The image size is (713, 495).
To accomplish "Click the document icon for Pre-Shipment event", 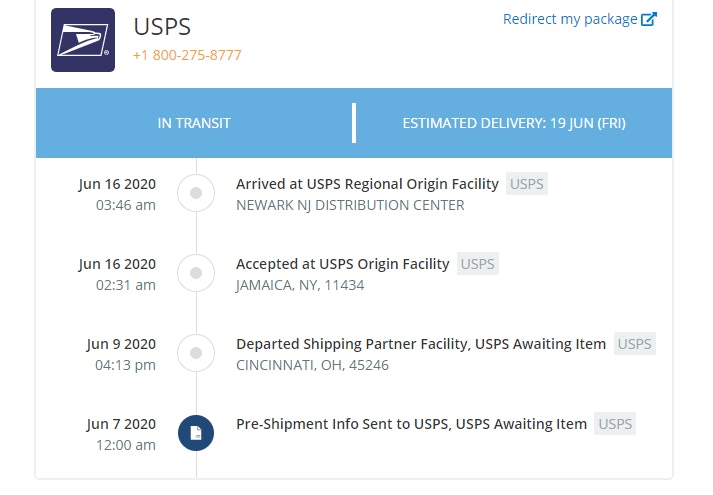I will pos(196,433).
